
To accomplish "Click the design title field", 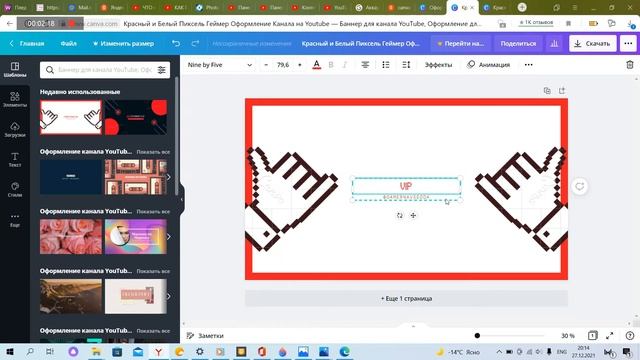I will [361, 43].
